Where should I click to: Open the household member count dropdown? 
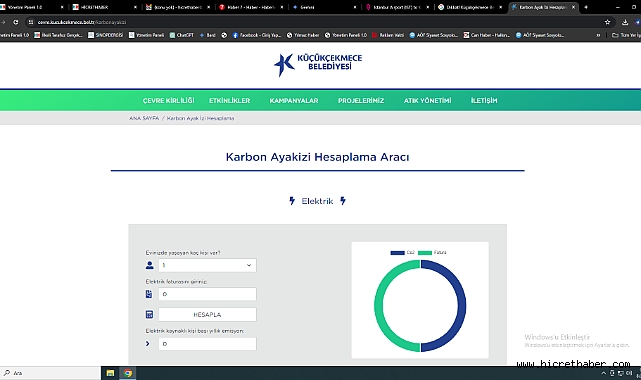207,265
